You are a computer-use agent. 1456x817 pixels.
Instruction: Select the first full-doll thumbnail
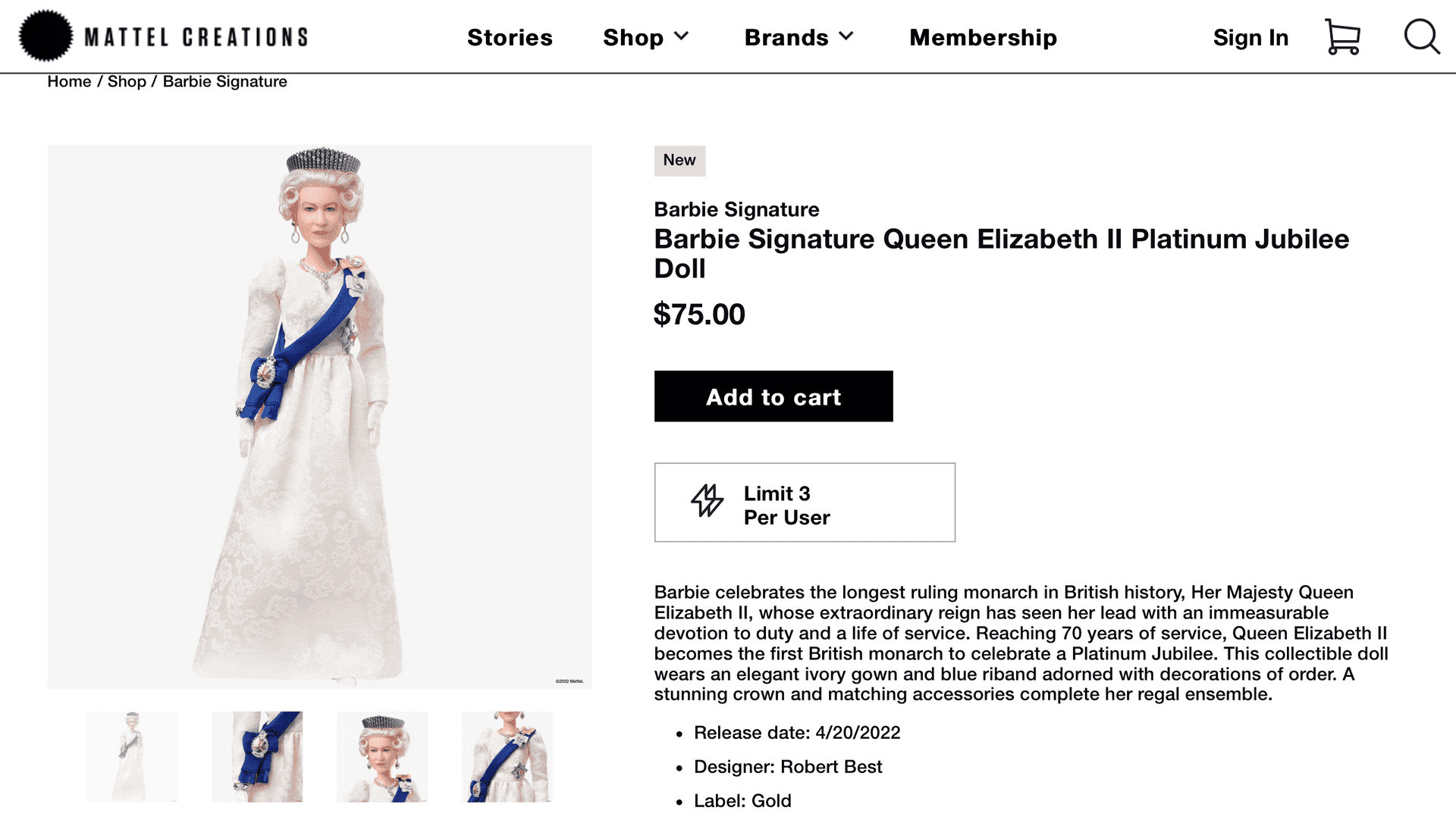(132, 756)
